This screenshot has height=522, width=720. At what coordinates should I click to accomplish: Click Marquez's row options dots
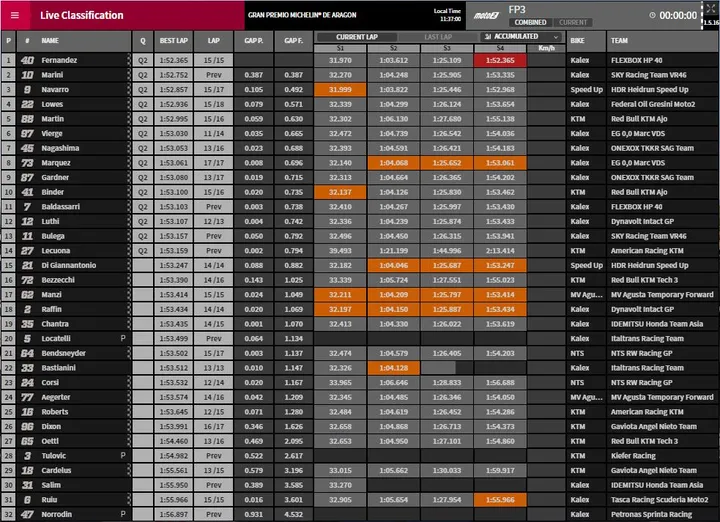[129, 163]
